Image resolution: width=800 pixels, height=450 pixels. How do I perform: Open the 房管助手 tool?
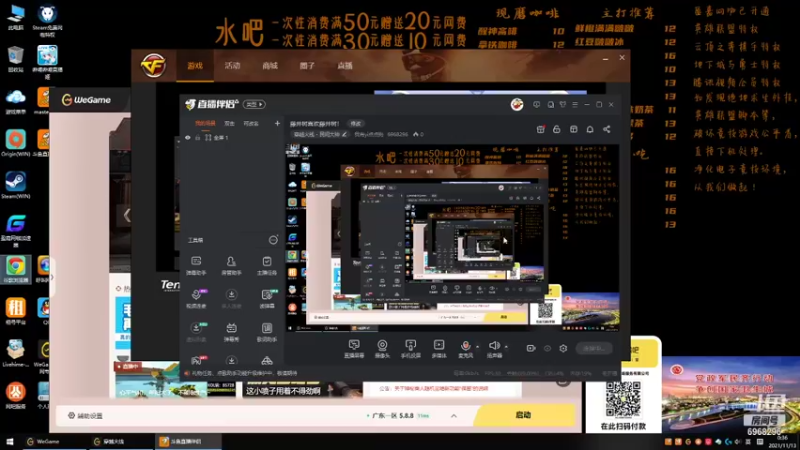pyautogui.click(x=231, y=265)
